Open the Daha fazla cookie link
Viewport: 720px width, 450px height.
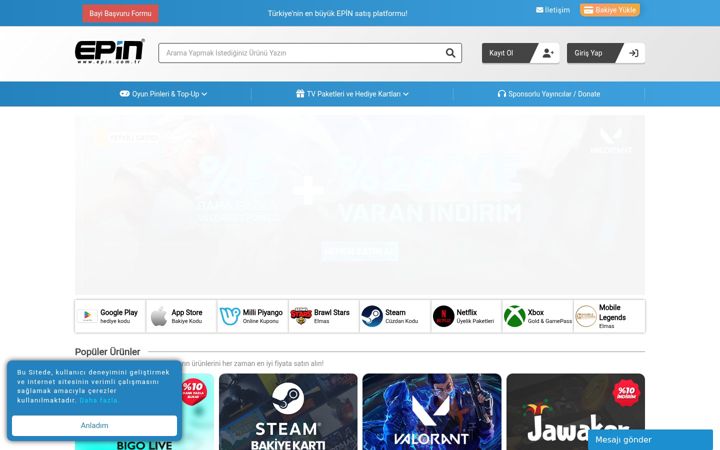[x=99, y=400]
